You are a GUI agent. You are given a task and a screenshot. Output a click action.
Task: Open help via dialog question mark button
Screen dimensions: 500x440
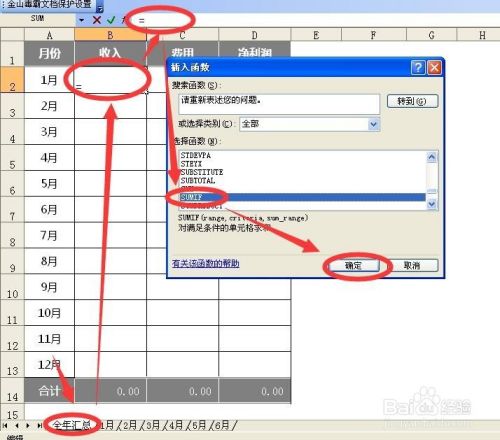coord(418,68)
